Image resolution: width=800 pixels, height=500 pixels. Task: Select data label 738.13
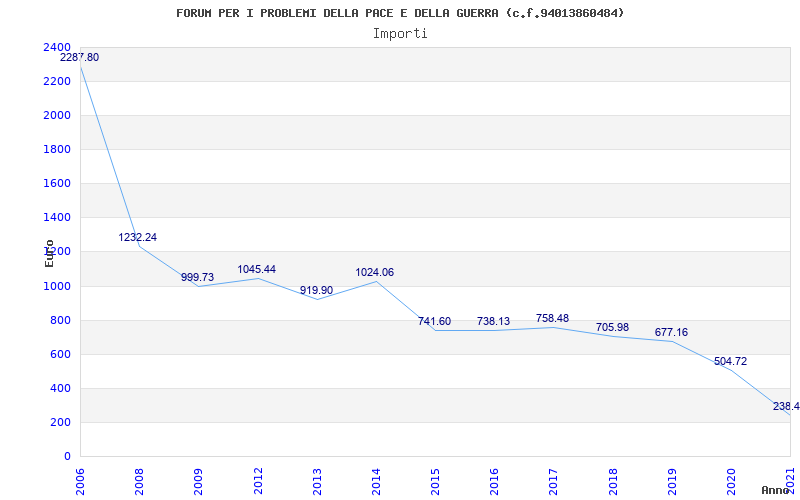pyautogui.click(x=493, y=321)
